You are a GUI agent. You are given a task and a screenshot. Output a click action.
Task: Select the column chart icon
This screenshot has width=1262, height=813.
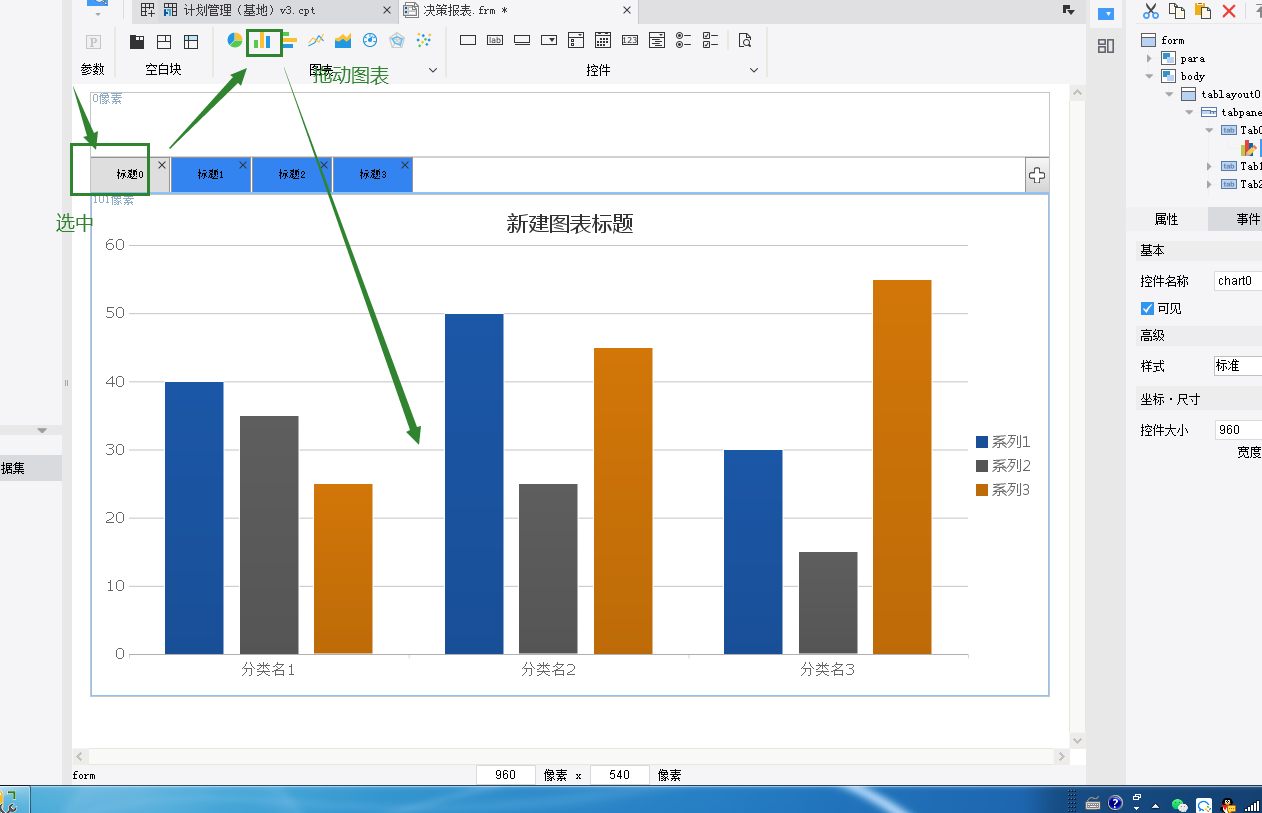[x=262, y=41]
